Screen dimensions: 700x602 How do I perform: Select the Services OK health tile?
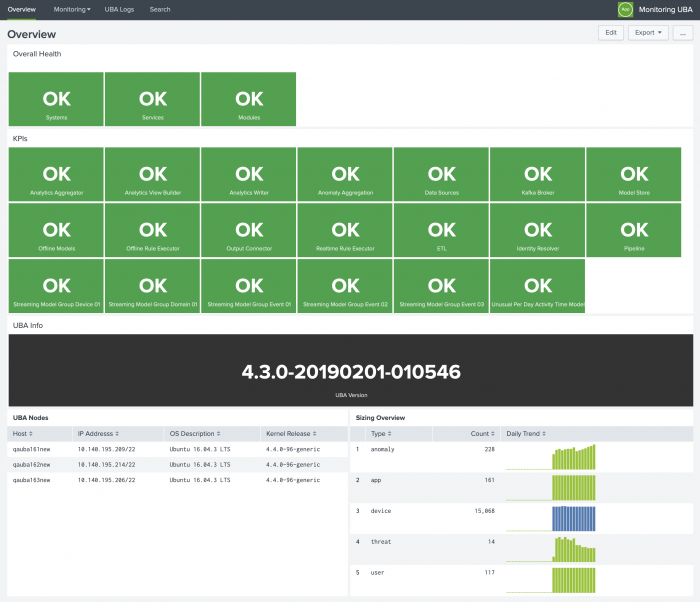pyautogui.click(x=152, y=99)
